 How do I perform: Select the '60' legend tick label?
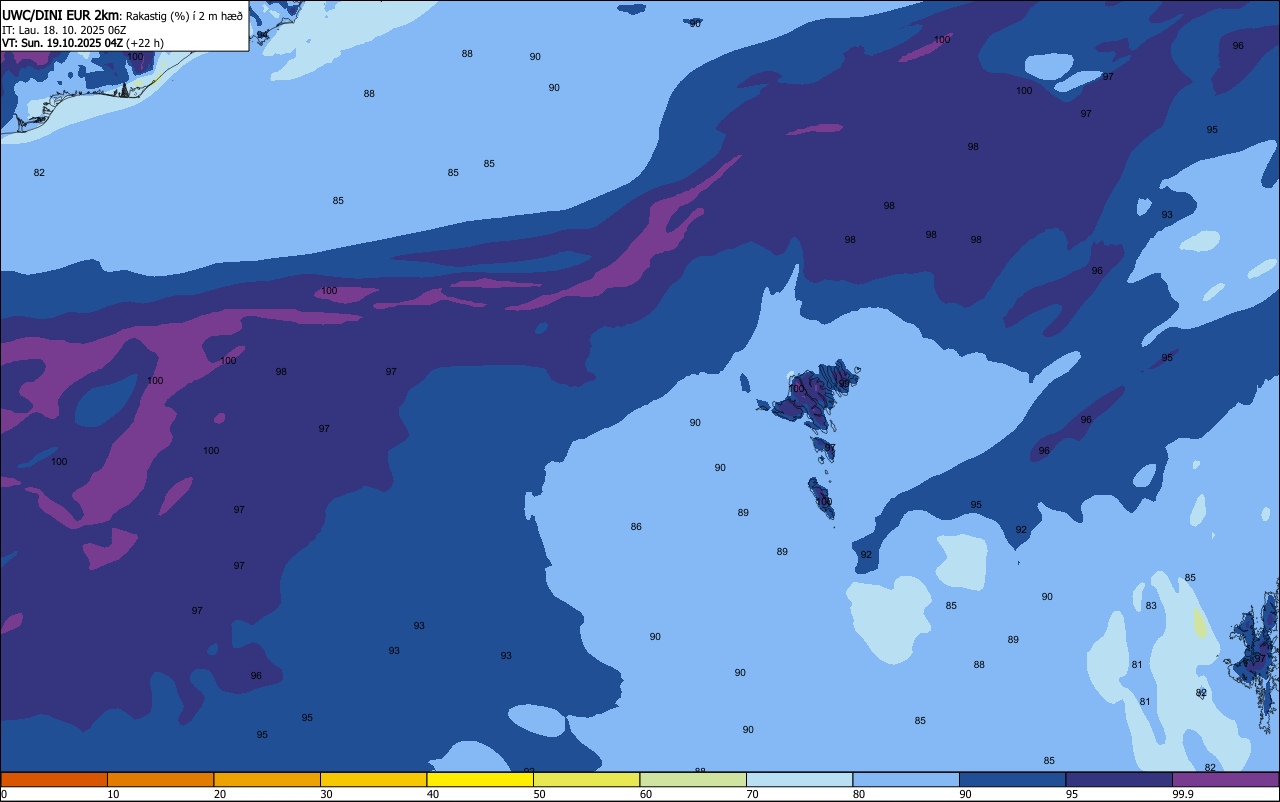pyautogui.click(x=646, y=794)
